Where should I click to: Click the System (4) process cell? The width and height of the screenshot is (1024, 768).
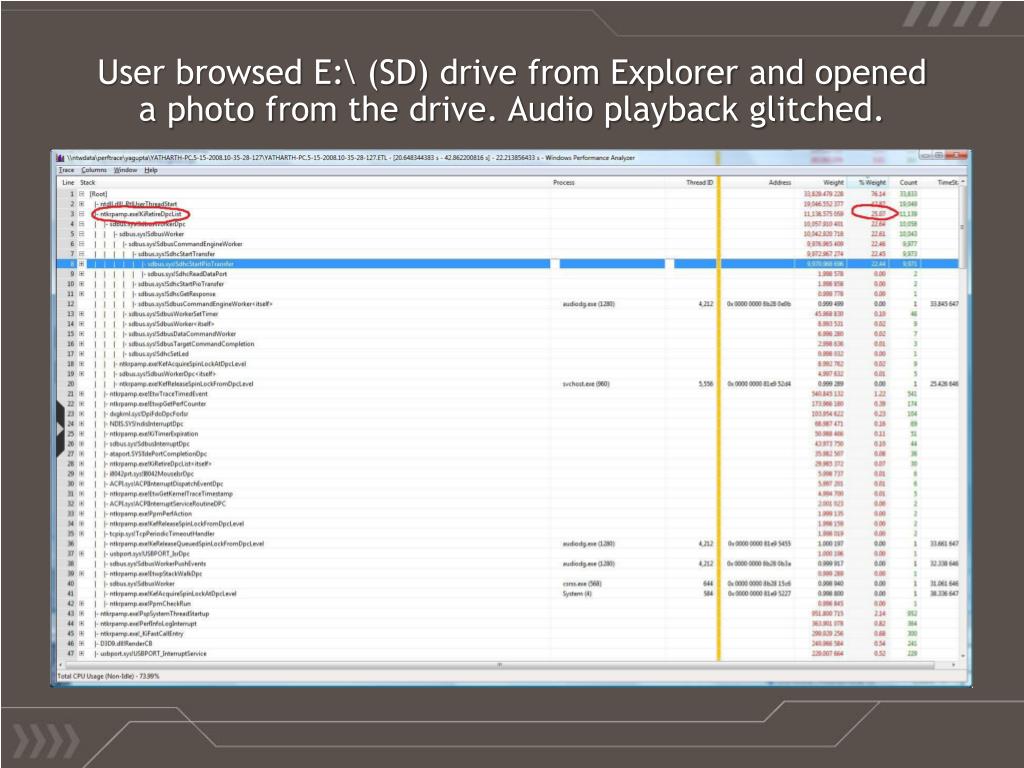577,594
